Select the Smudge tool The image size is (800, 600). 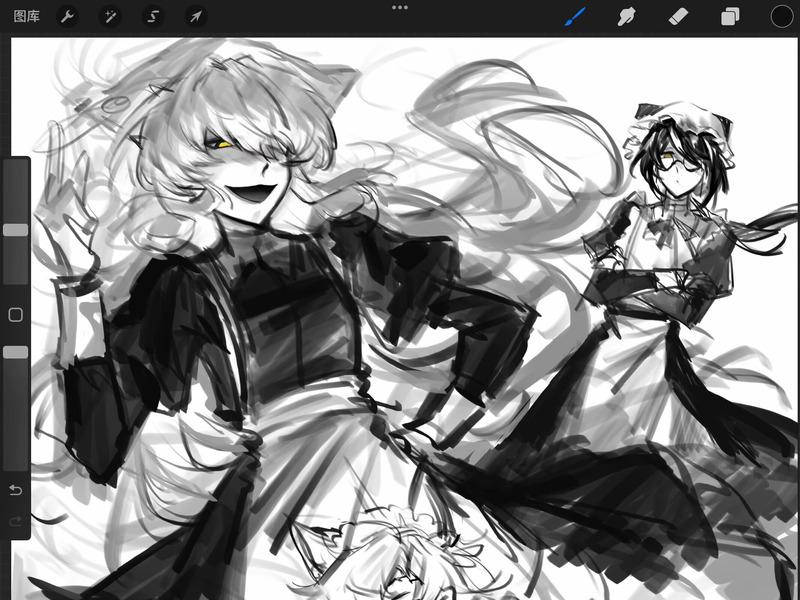(x=627, y=17)
